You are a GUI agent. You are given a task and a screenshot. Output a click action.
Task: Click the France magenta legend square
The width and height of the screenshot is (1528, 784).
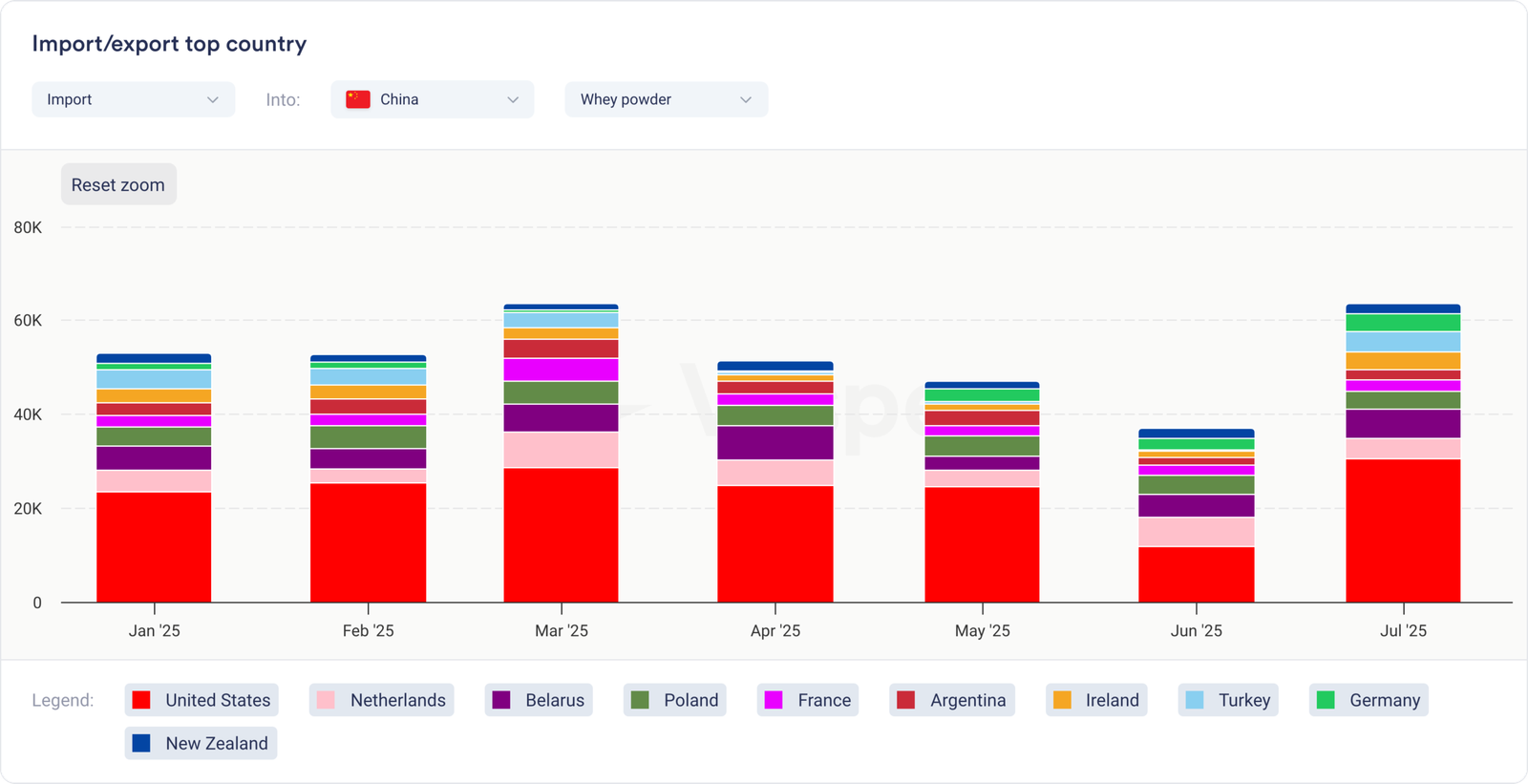[x=774, y=700]
